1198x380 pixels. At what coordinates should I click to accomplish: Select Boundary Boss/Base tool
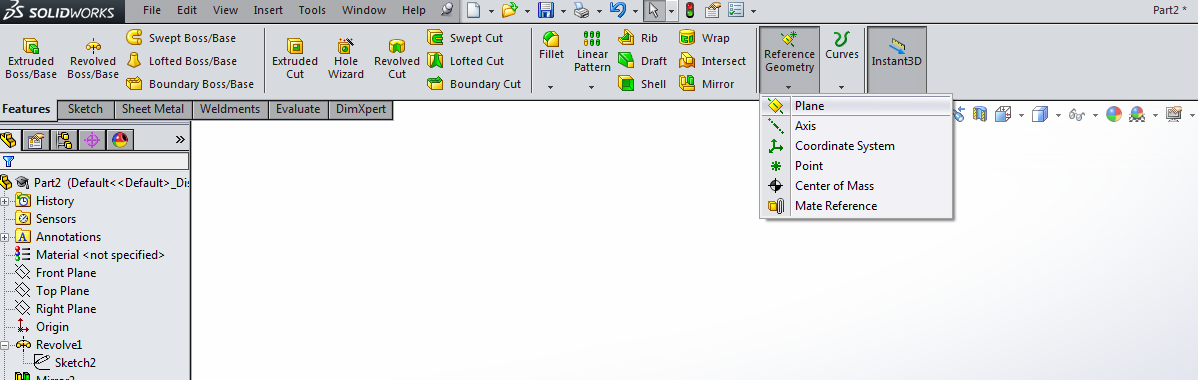(x=189, y=84)
